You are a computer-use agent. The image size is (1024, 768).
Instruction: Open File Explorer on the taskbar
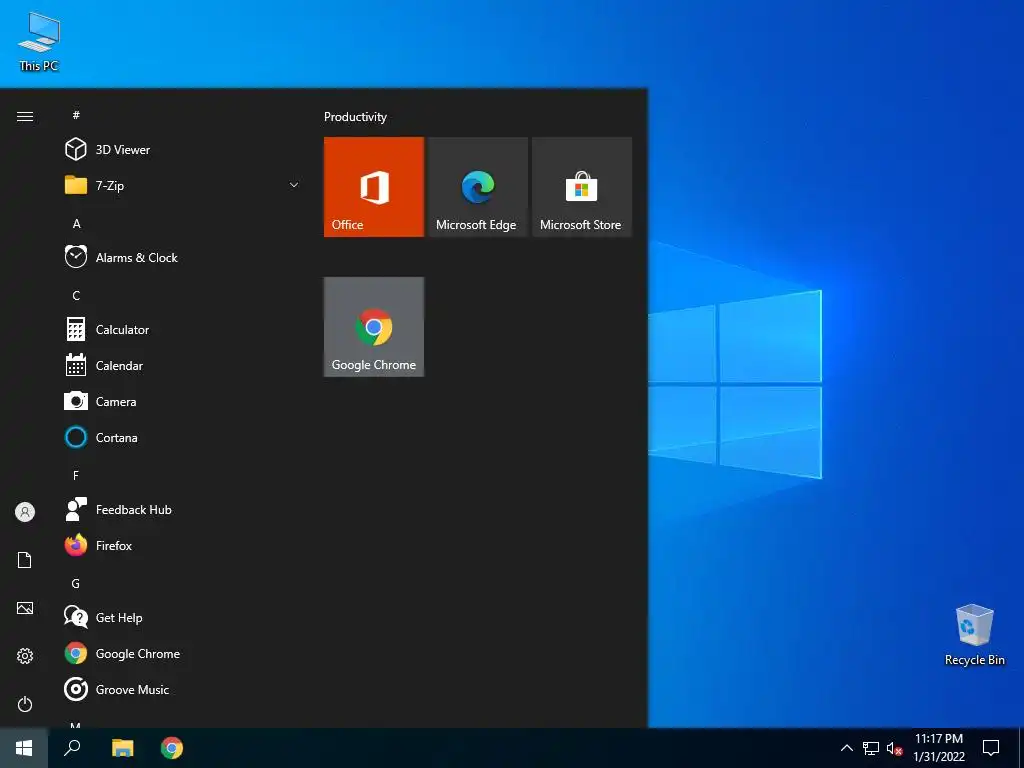pyautogui.click(x=122, y=748)
